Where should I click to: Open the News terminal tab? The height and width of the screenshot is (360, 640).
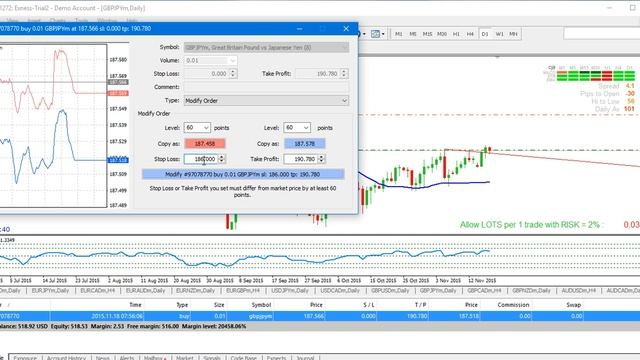point(102,358)
